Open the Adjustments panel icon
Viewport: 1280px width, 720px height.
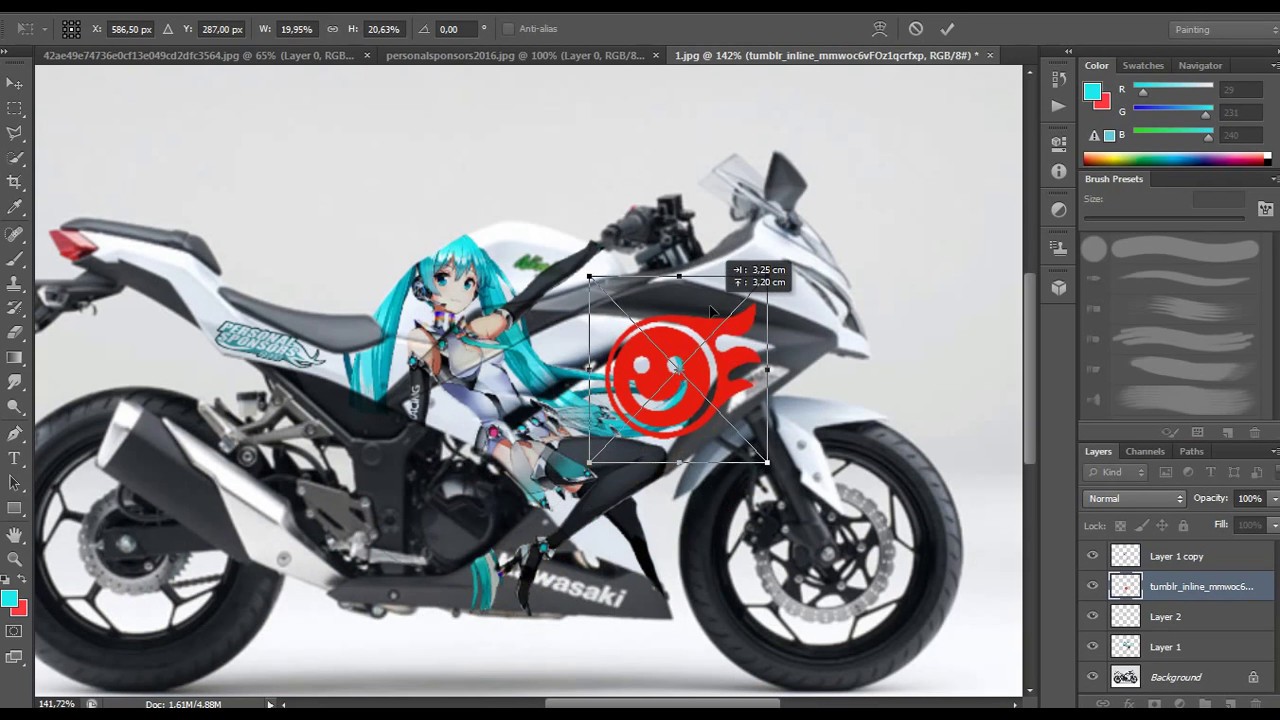point(1059,210)
